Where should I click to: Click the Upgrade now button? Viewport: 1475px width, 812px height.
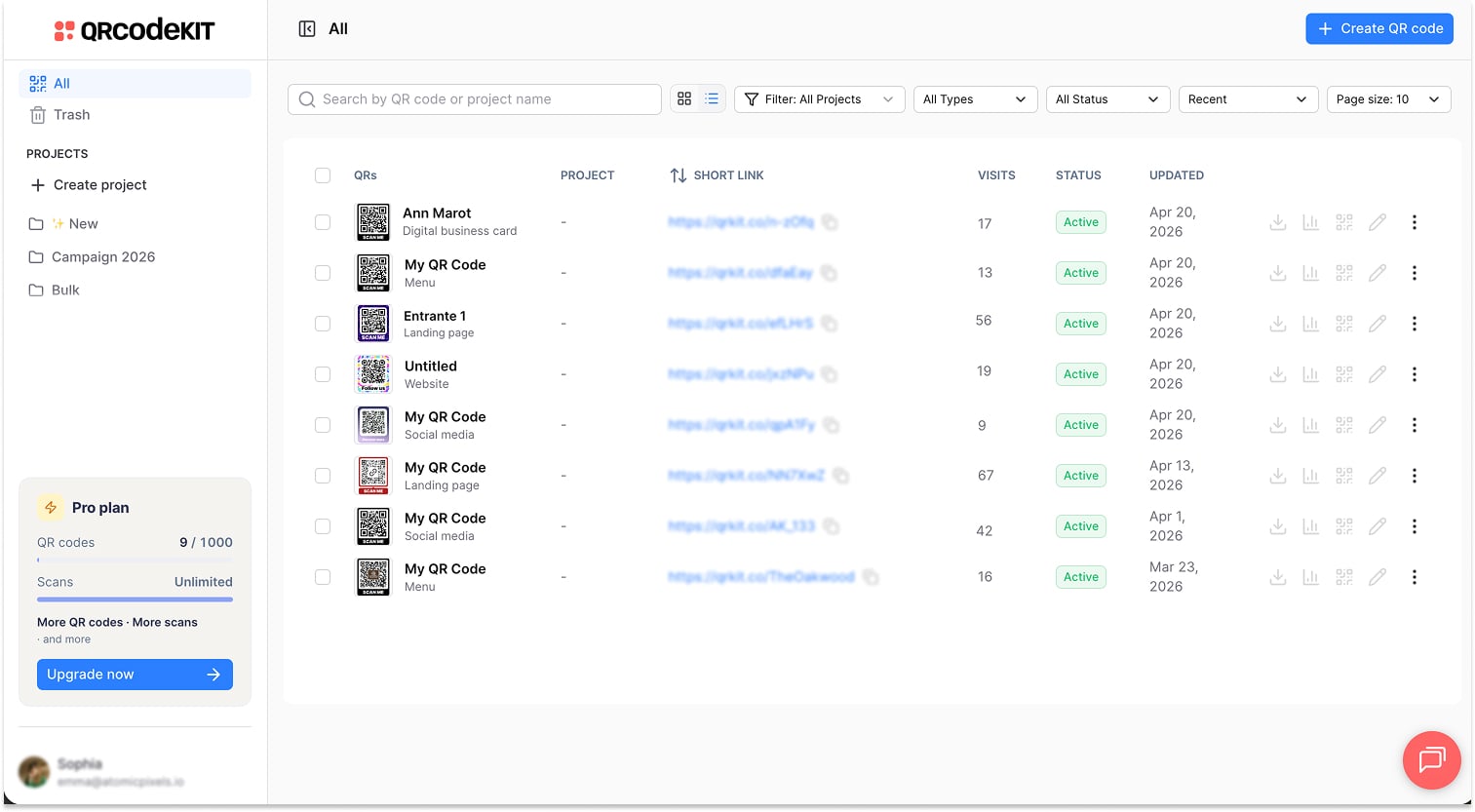[x=135, y=675]
